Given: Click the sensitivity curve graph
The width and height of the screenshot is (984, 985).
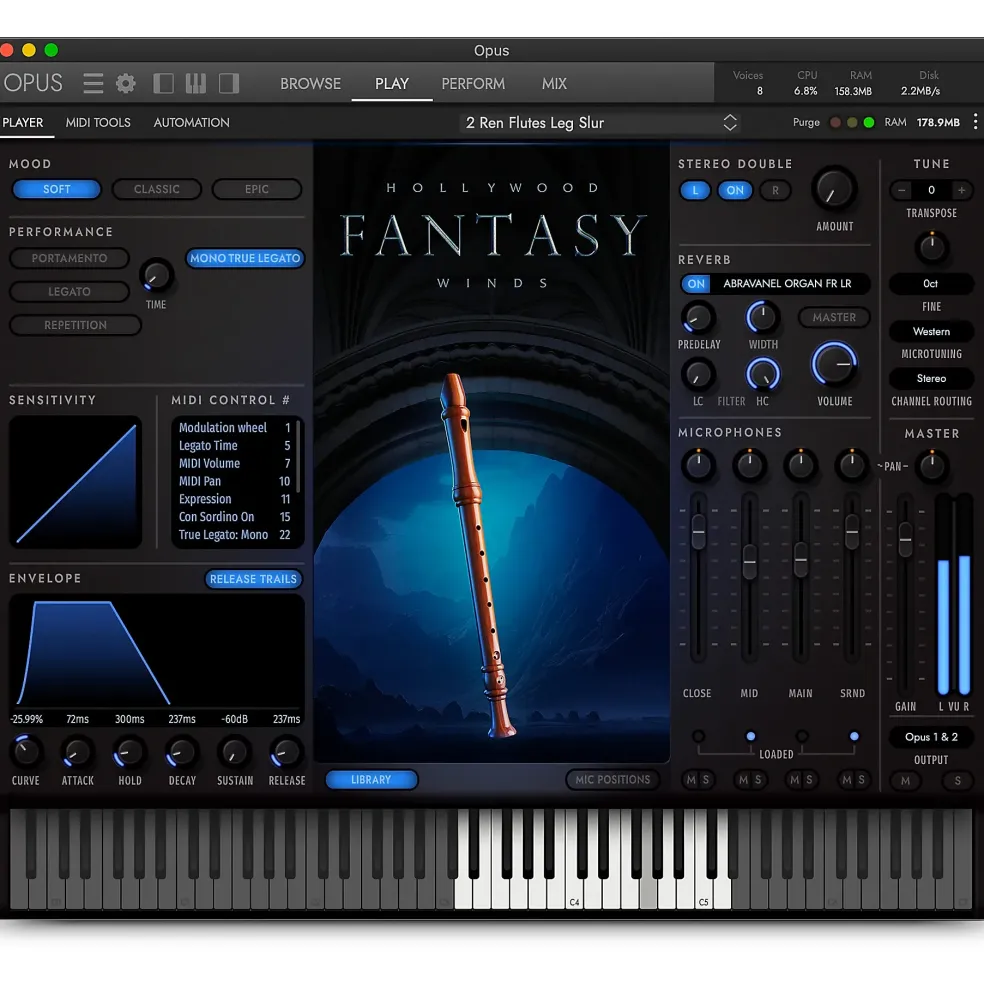Looking at the screenshot, I should click(x=75, y=481).
